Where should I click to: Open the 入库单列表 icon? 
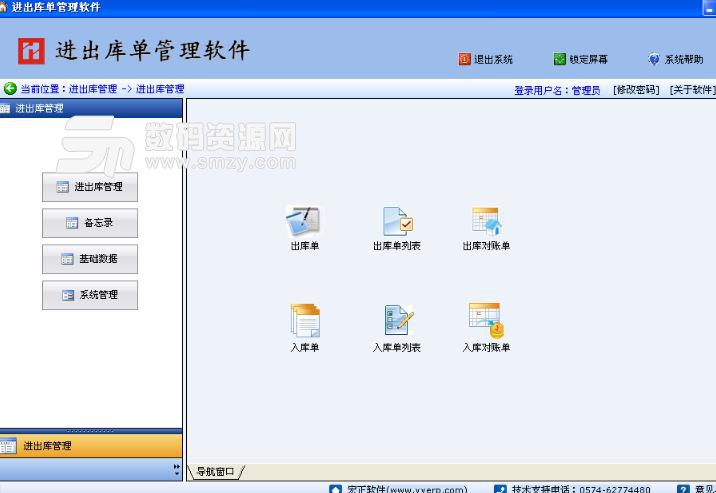[398, 320]
